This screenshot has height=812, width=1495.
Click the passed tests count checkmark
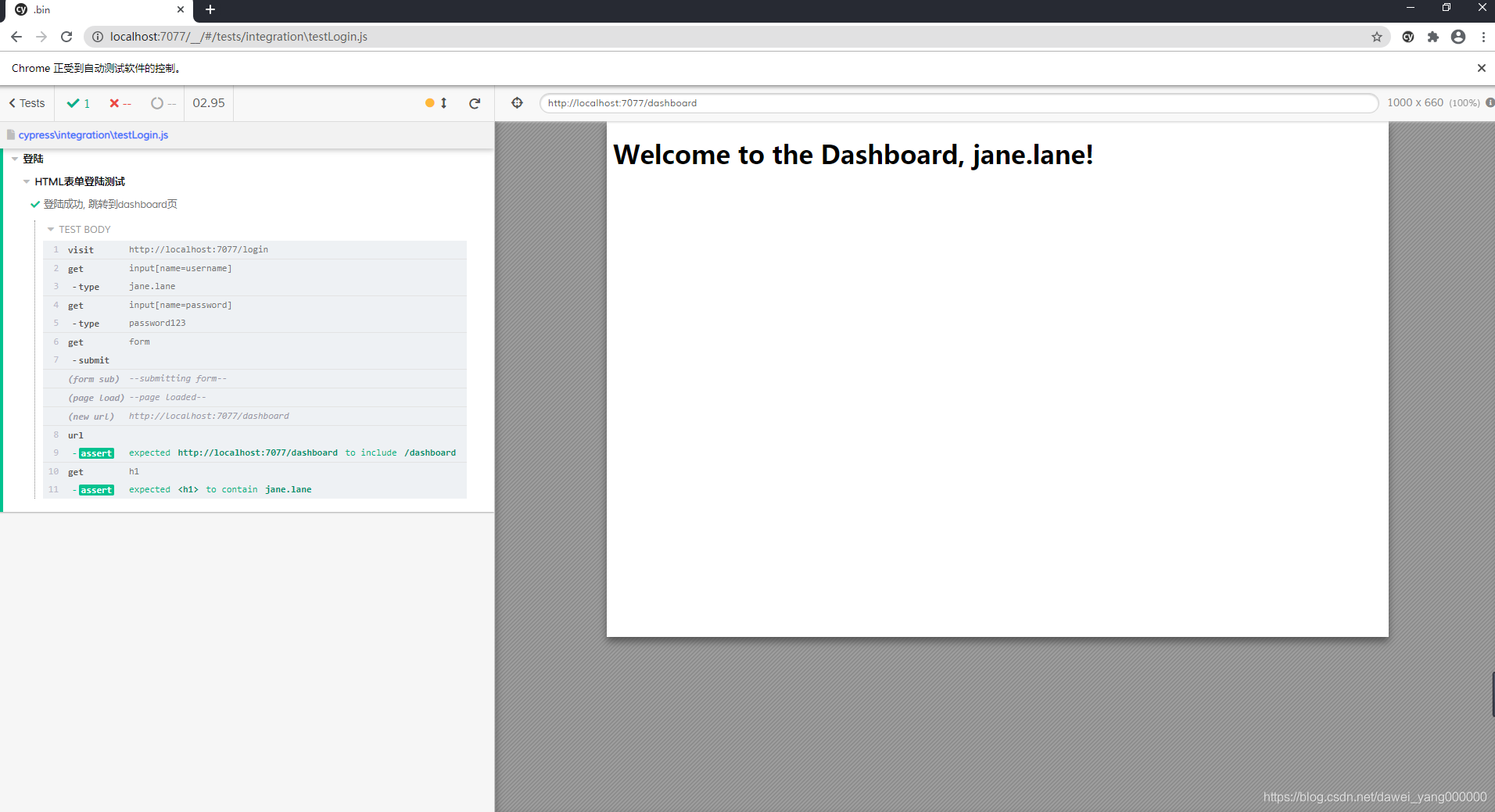73,103
